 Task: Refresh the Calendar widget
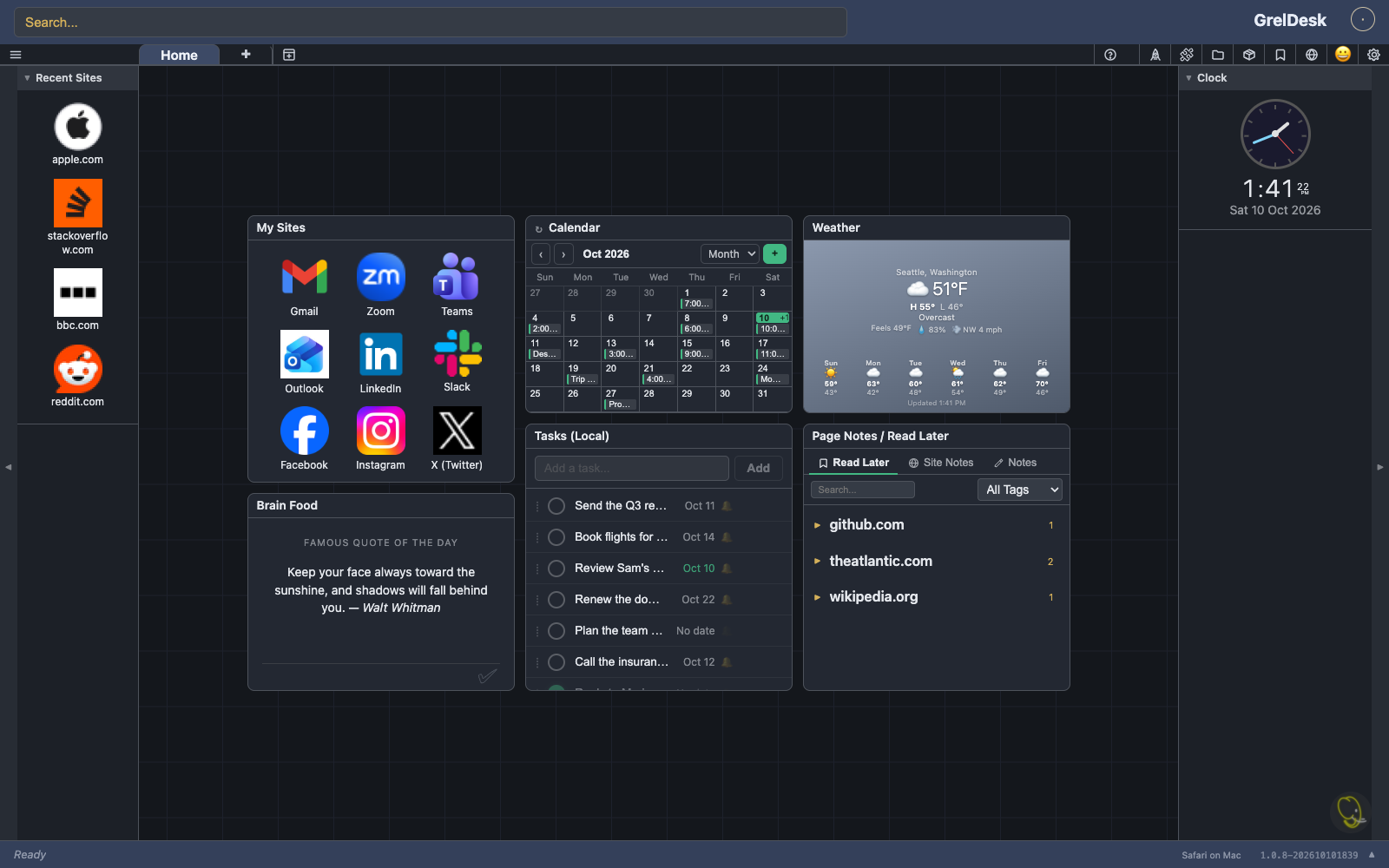(538, 229)
